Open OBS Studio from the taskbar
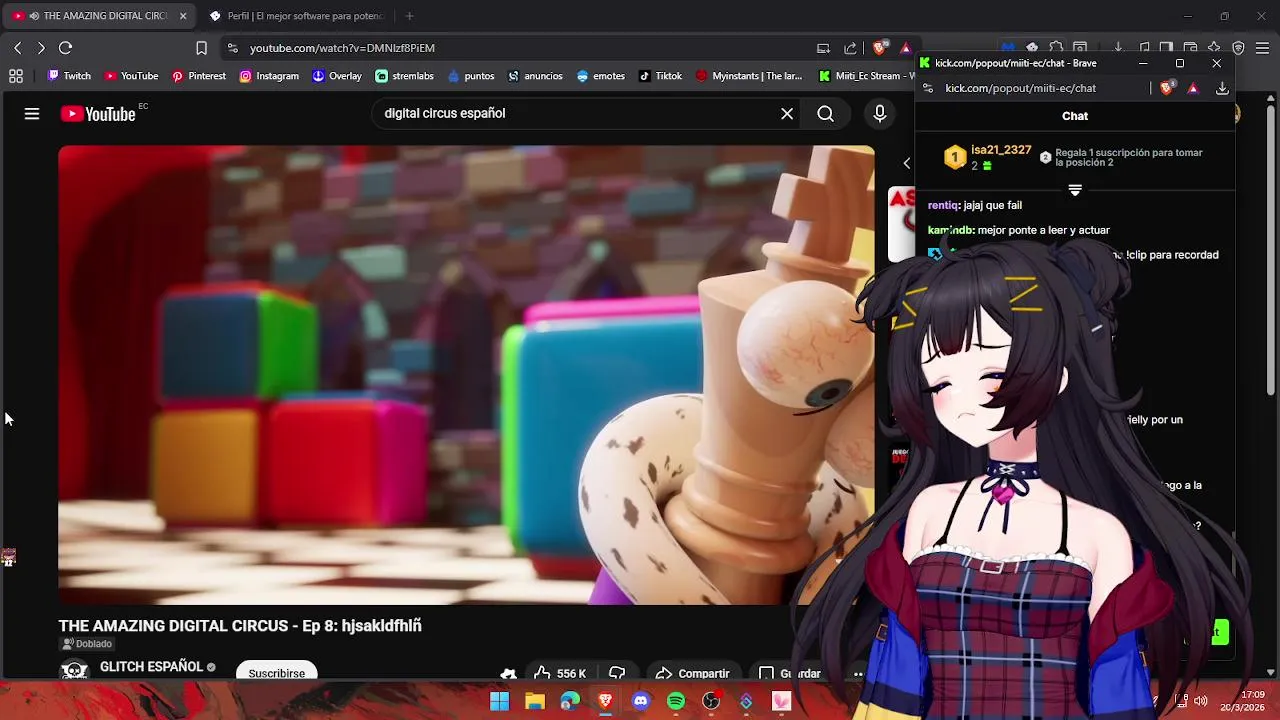This screenshot has height=720, width=1280. 711,701
